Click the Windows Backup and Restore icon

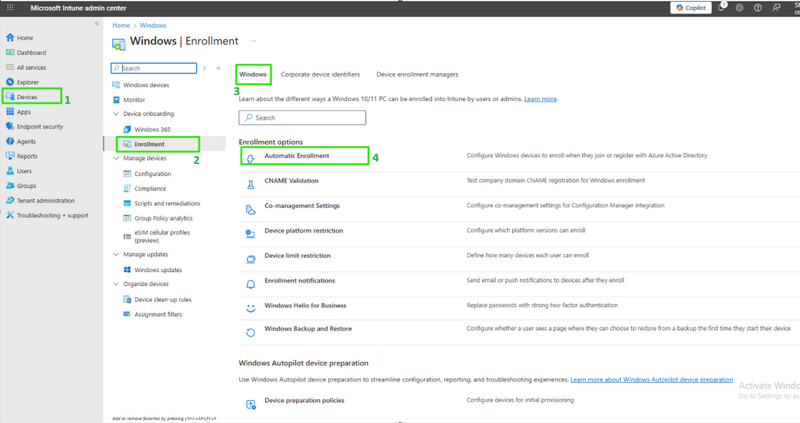tap(250, 331)
